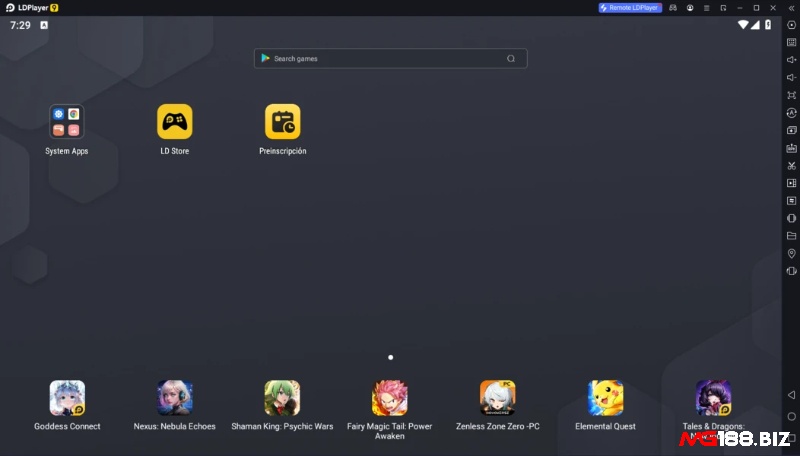
Task: Open the shared folder icon in sidebar
Action: click(791, 236)
